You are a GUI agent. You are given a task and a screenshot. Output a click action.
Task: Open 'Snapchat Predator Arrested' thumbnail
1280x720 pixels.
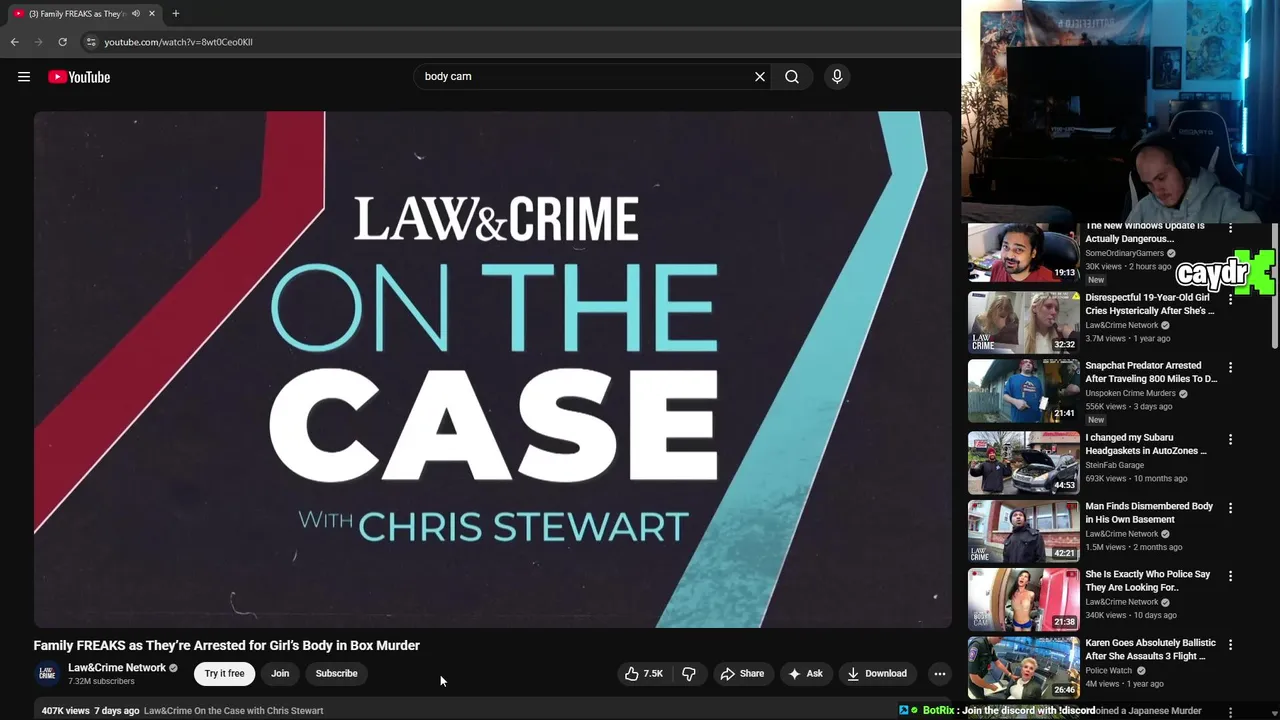coord(1023,391)
